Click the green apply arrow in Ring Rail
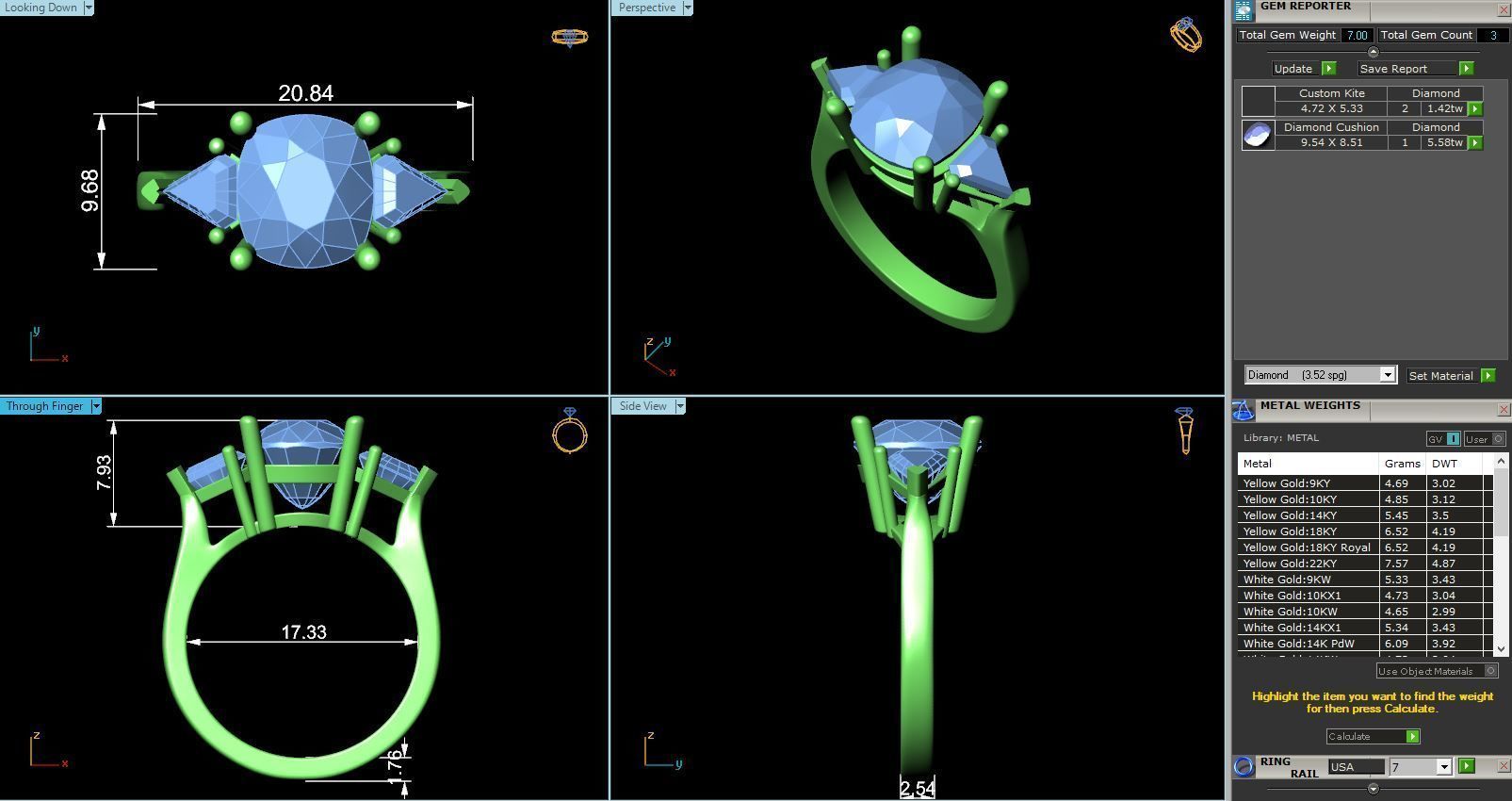 [x=1466, y=766]
